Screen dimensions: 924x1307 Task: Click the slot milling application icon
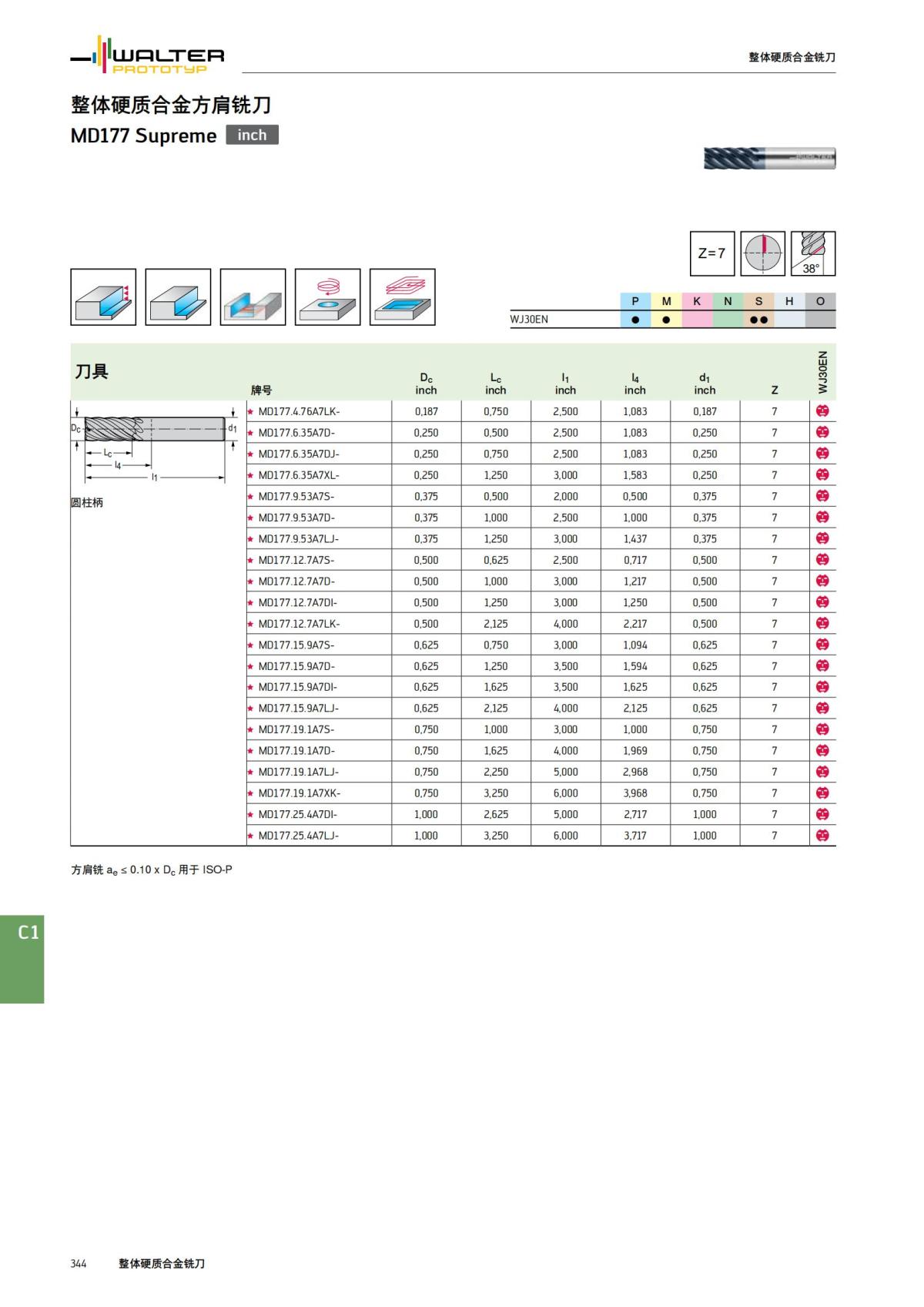click(253, 297)
